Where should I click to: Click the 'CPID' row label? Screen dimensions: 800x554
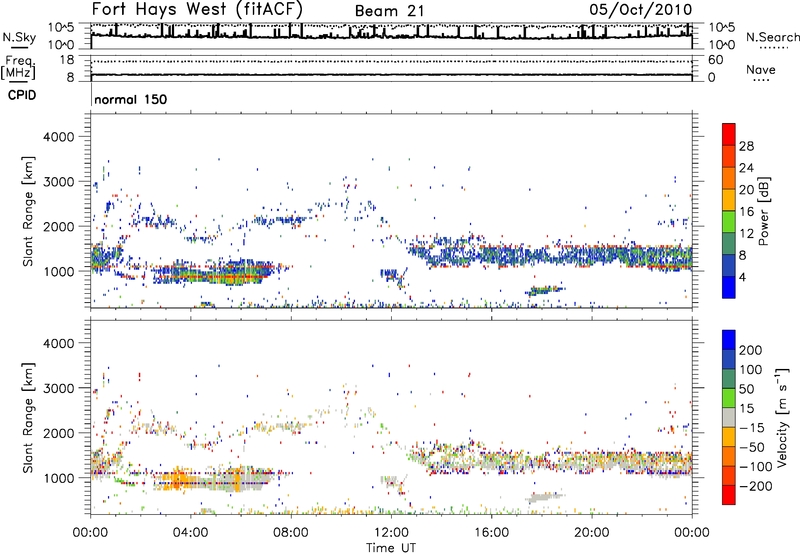[x=22, y=95]
